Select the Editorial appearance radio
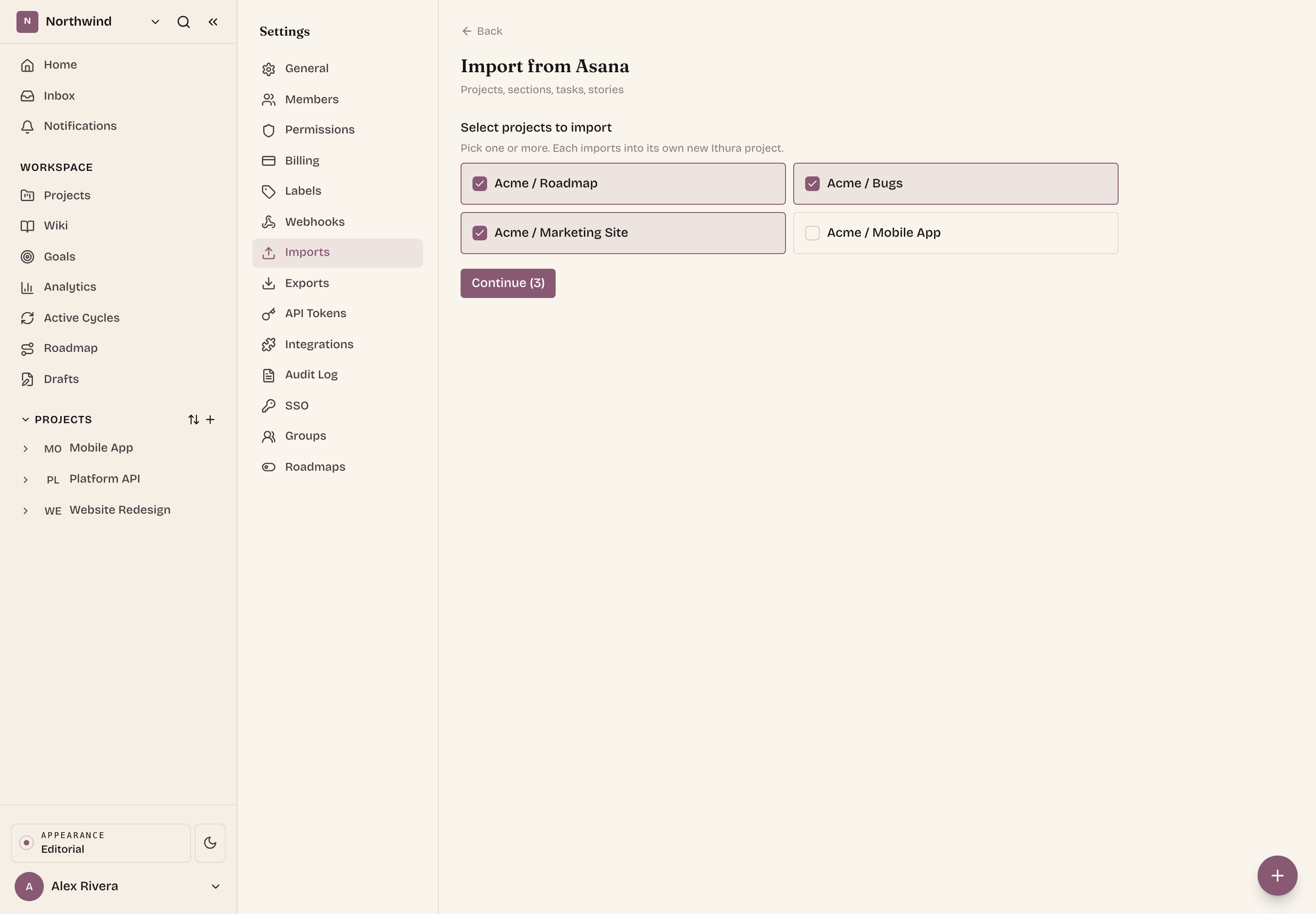Viewport: 1316px width, 914px height. (27, 843)
